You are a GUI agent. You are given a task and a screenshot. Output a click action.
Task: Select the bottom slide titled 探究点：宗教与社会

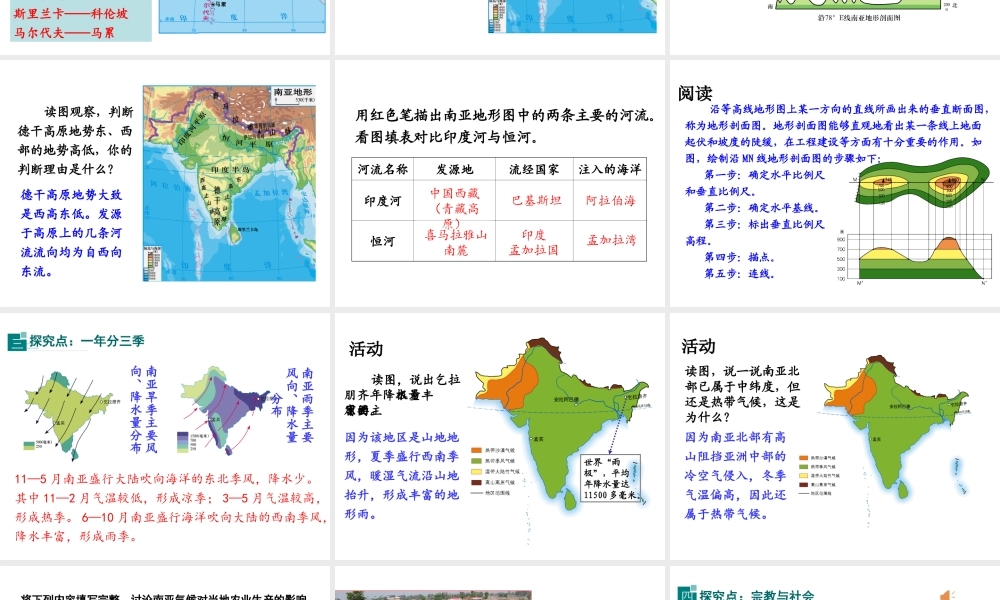point(835,583)
